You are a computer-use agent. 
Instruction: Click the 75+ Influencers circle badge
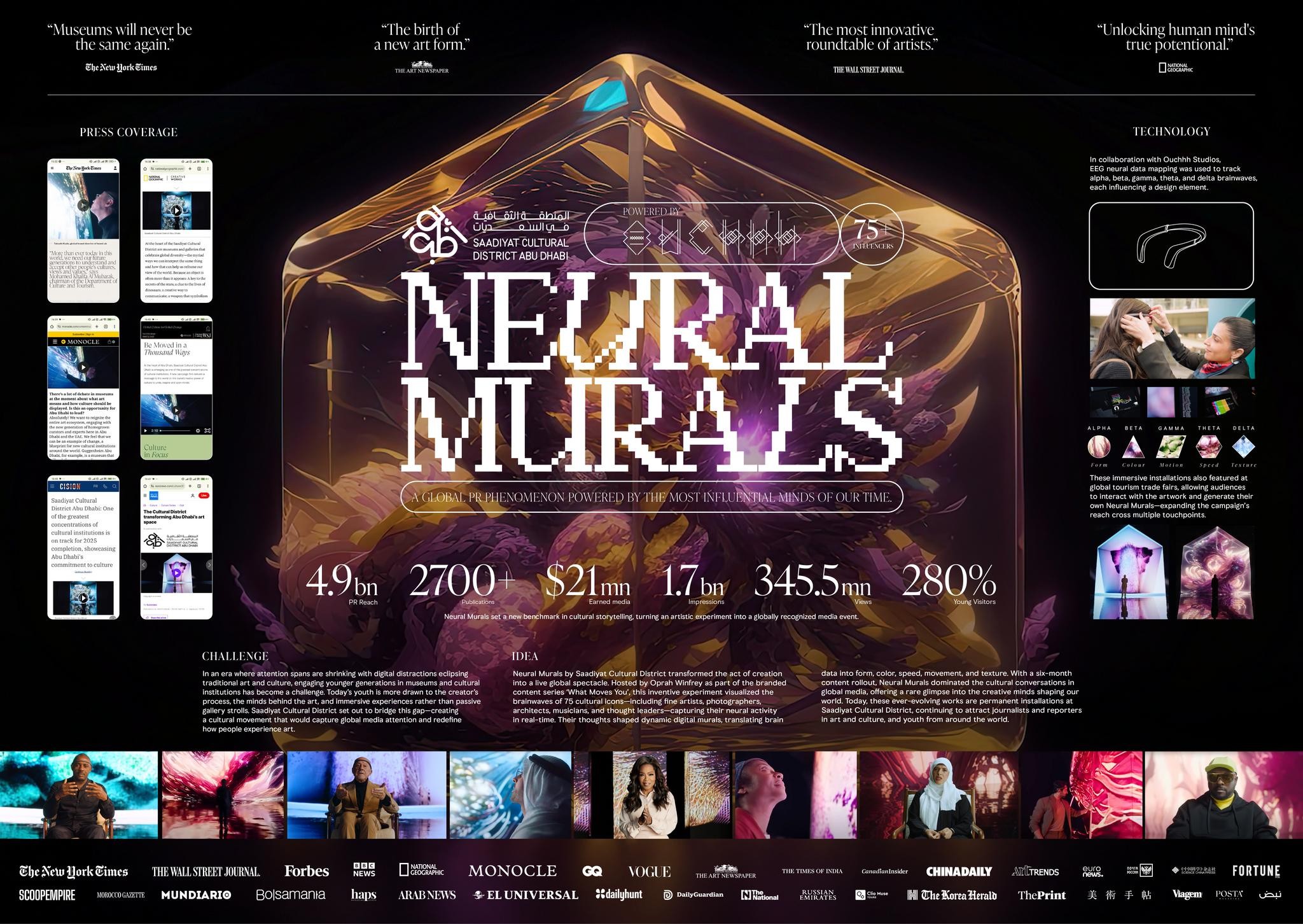pos(872,234)
